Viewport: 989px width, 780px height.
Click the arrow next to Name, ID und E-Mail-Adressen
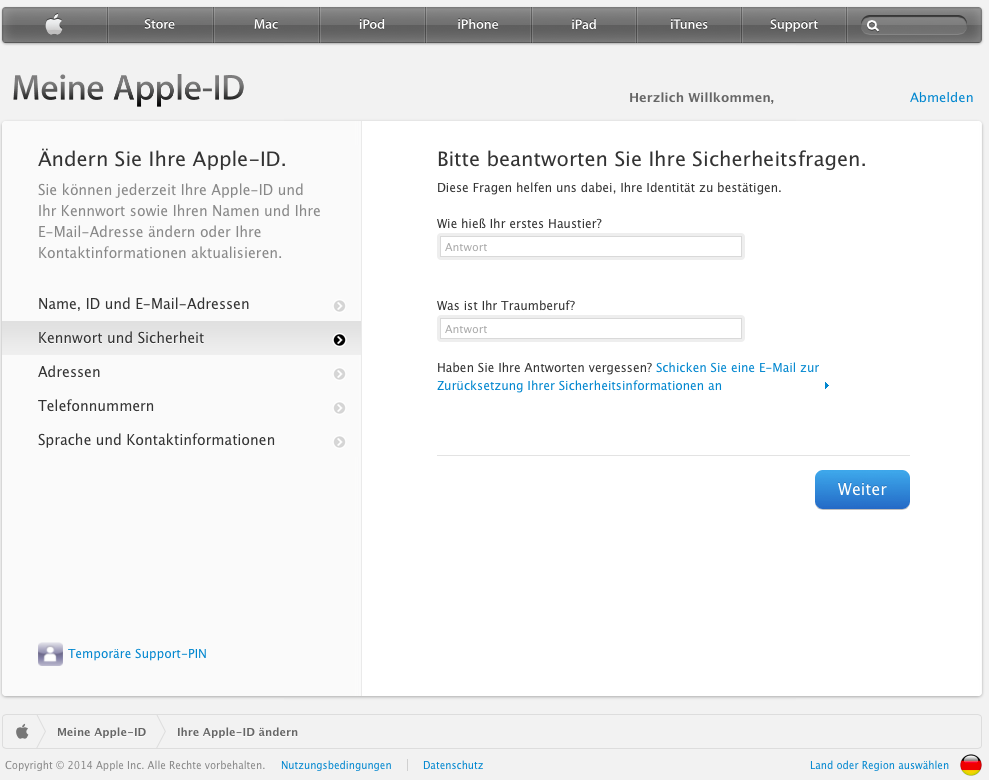[339, 306]
